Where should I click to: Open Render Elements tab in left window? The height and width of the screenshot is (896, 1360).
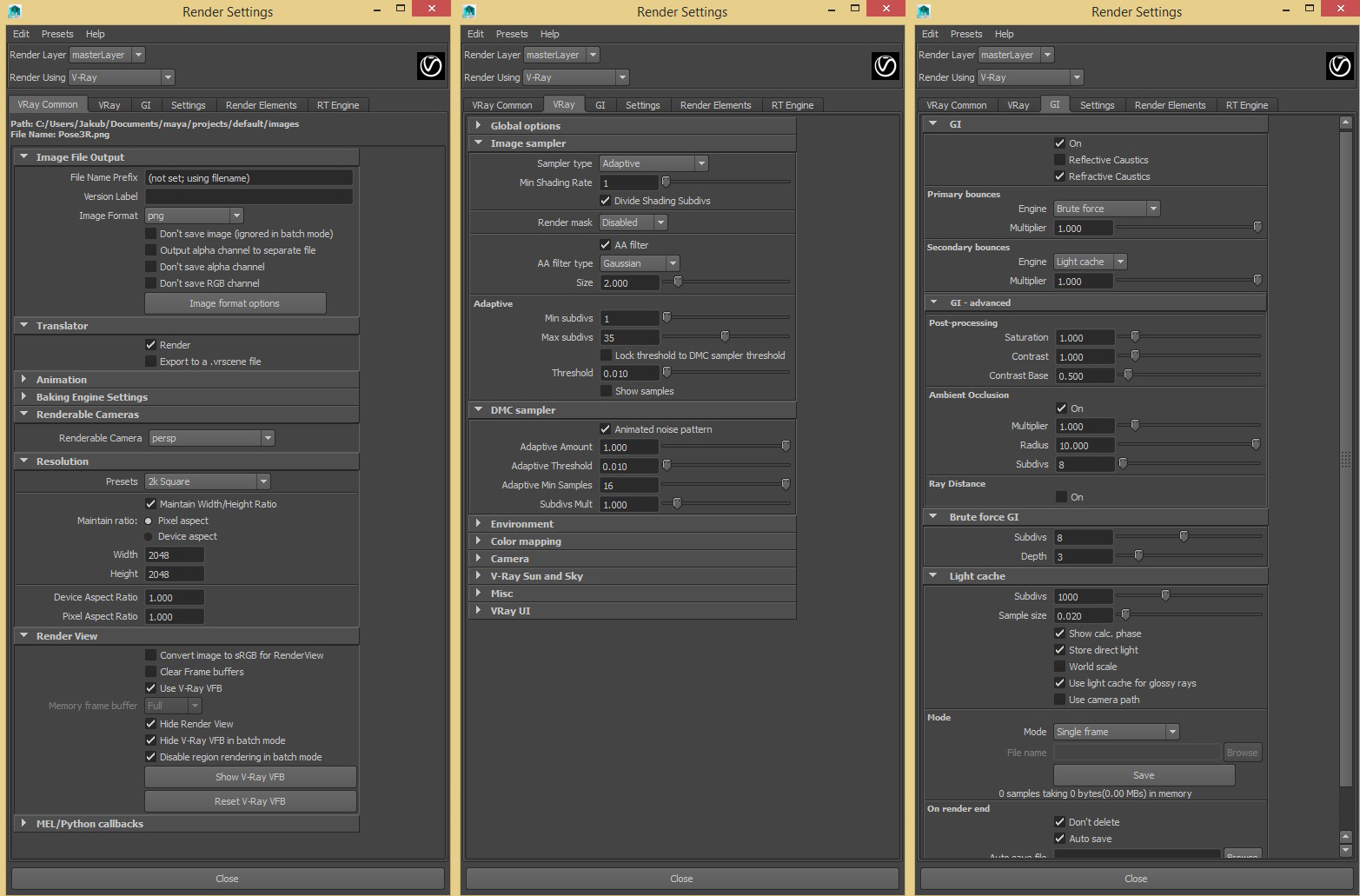(x=261, y=105)
